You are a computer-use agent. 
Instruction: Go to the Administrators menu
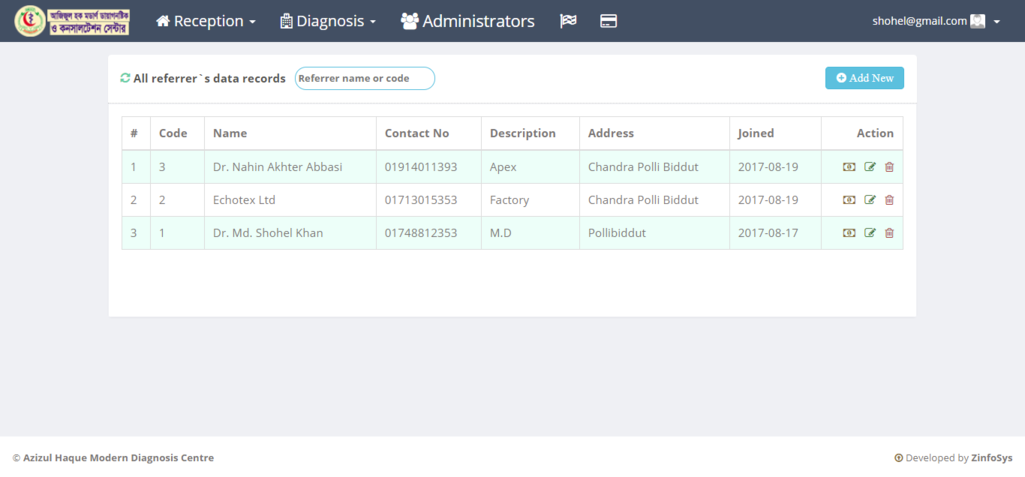[x=467, y=21]
